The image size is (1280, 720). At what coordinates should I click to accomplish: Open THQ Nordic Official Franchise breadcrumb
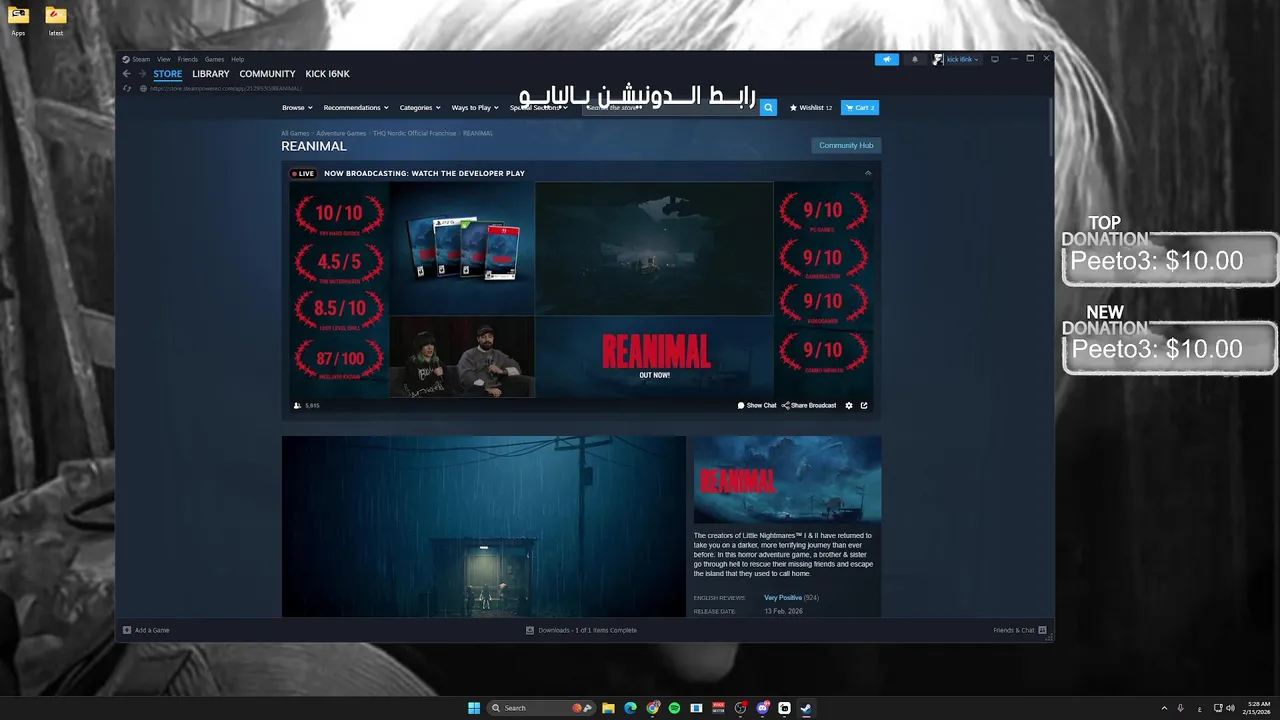tap(415, 133)
